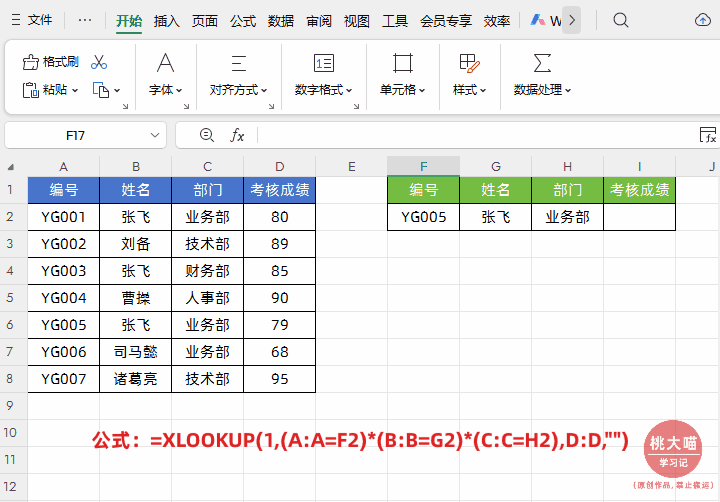
Task: Go to the 工具 tab
Action: click(395, 21)
